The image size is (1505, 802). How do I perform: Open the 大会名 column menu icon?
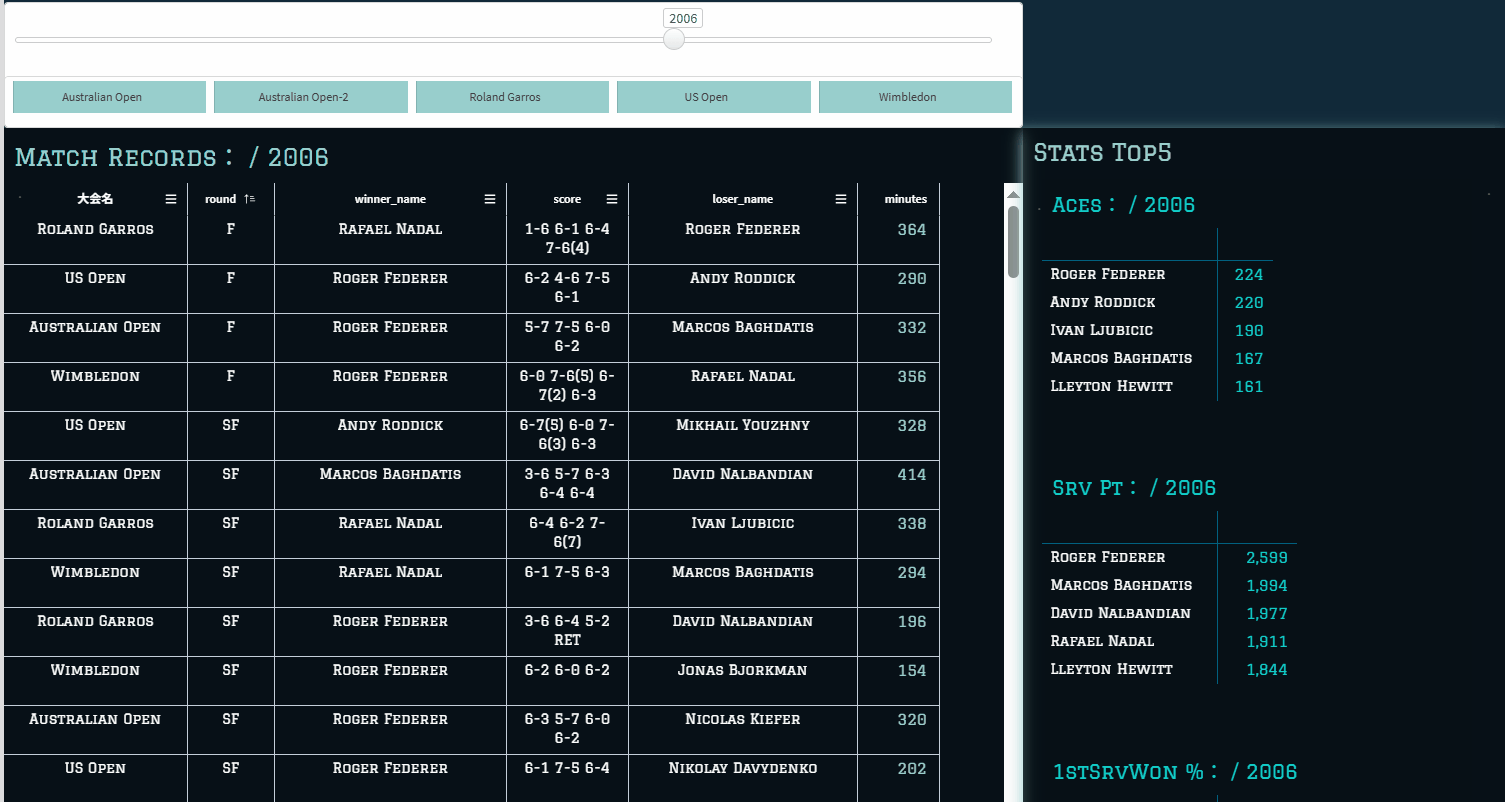click(x=171, y=199)
